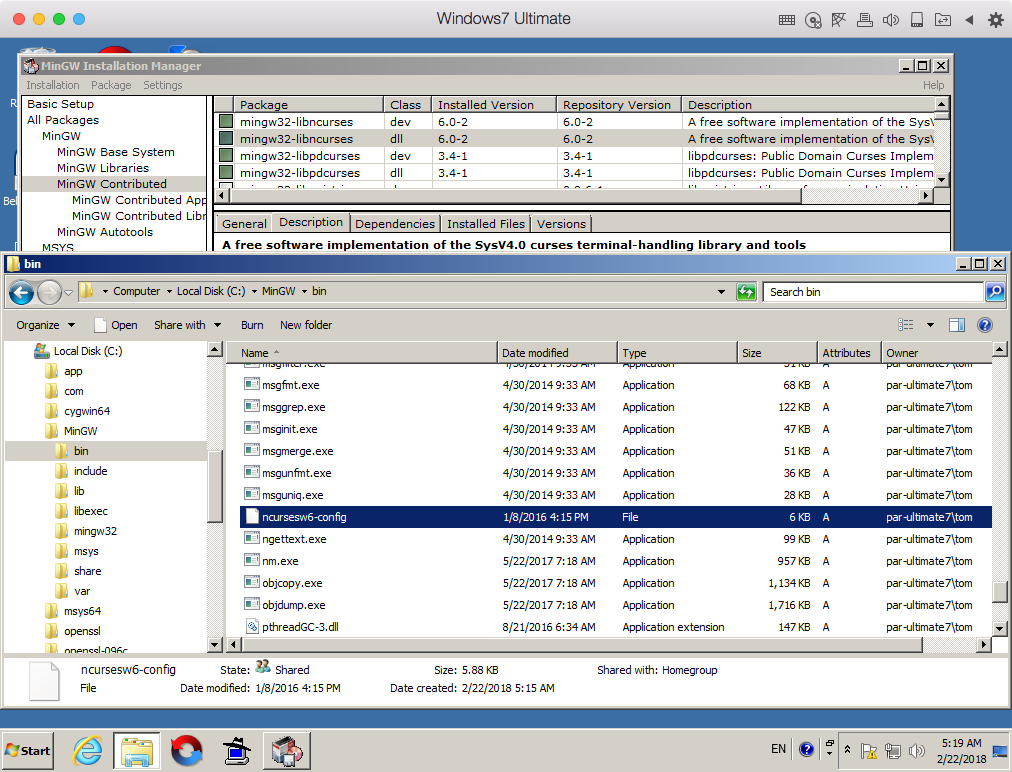Open the Installation menu in MinGW
This screenshot has width=1012, height=772.
pyautogui.click(x=53, y=85)
